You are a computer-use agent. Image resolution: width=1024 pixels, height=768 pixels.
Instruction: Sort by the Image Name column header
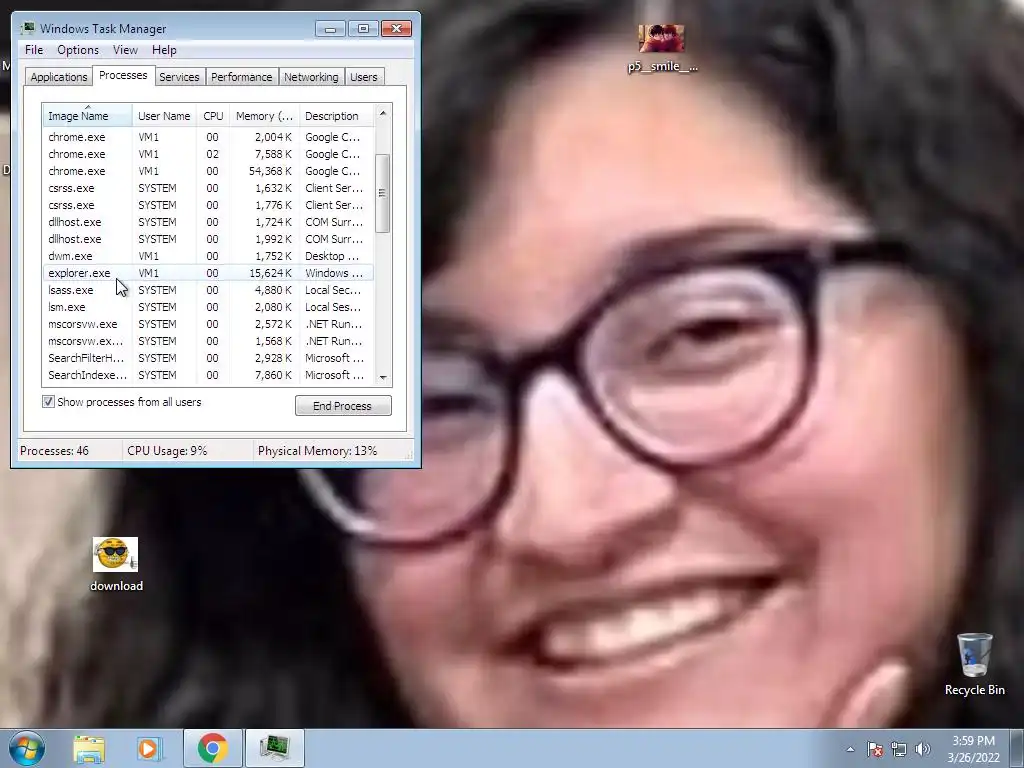coord(88,116)
